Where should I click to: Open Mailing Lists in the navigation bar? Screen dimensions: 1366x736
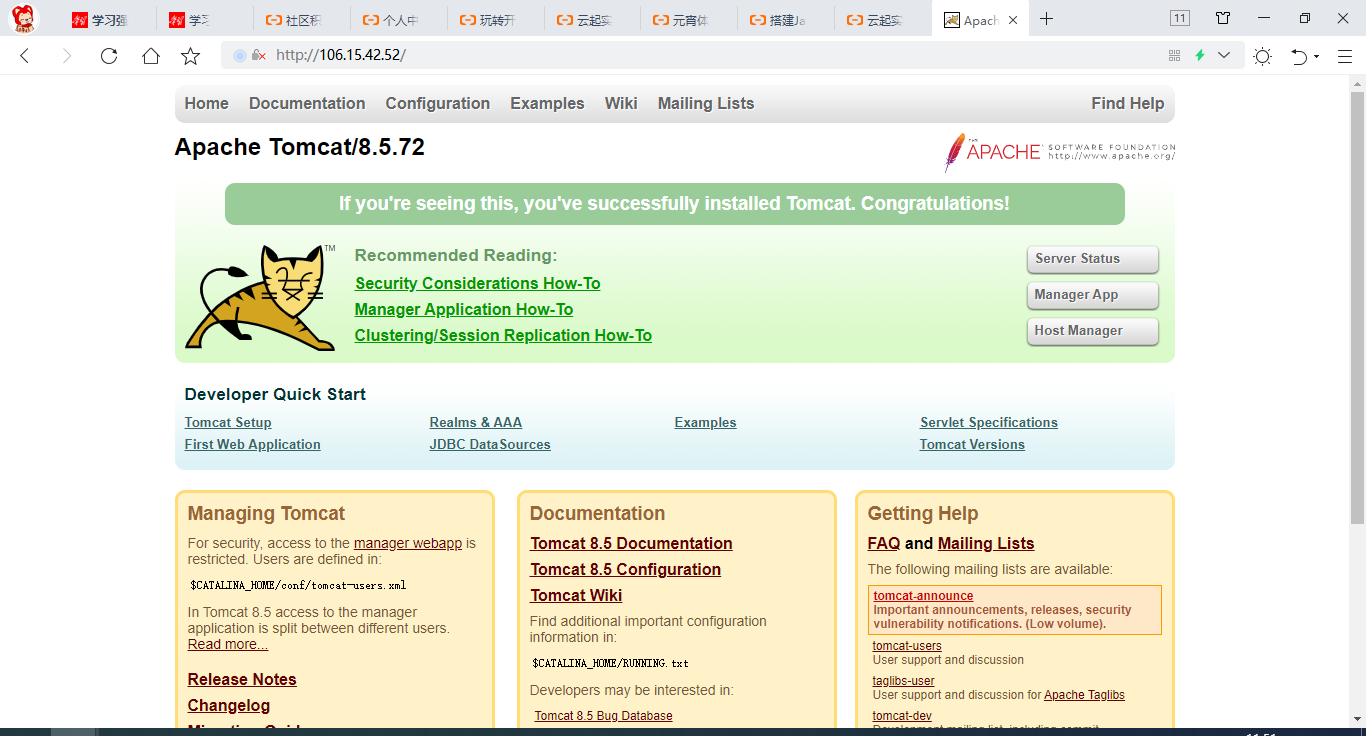pyautogui.click(x=706, y=104)
